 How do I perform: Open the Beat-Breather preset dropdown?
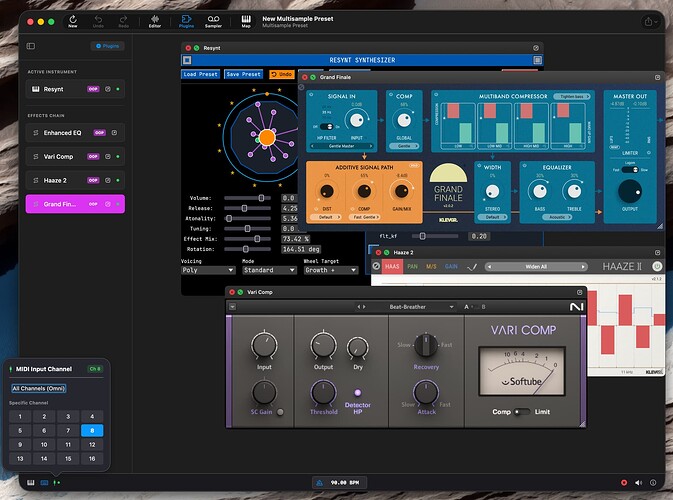[421, 307]
